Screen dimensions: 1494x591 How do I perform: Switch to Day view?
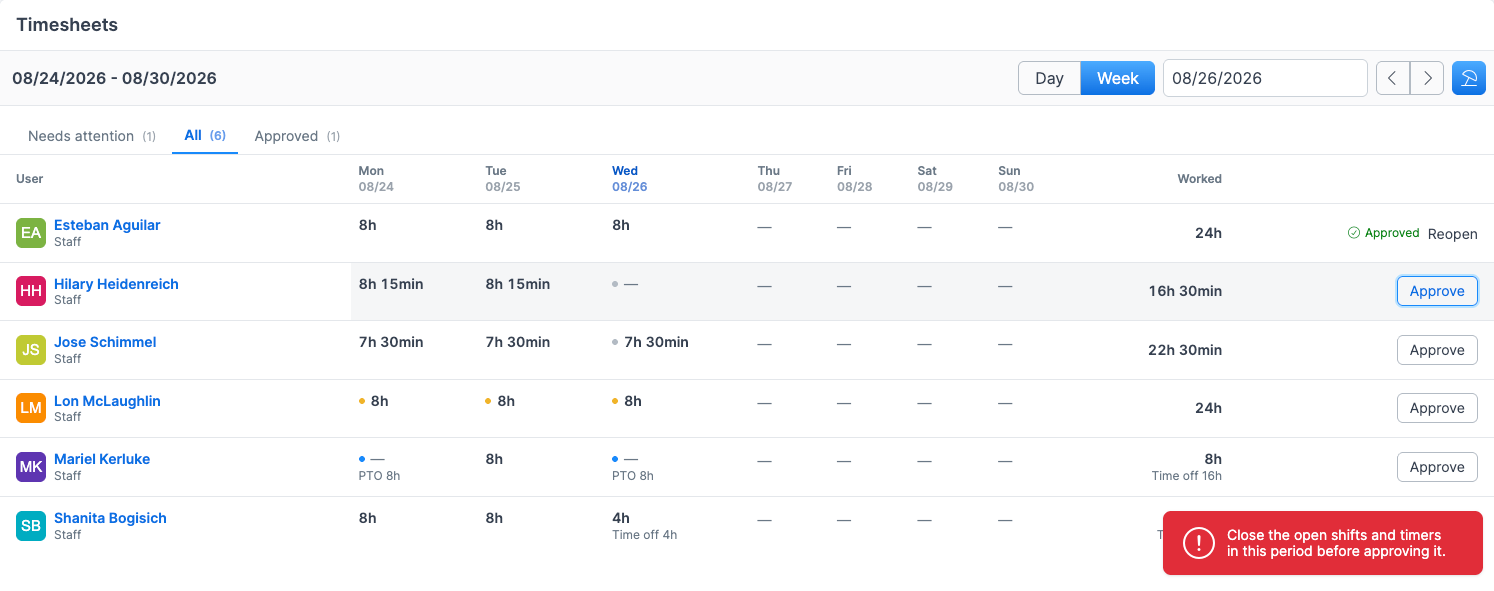[x=1049, y=78]
